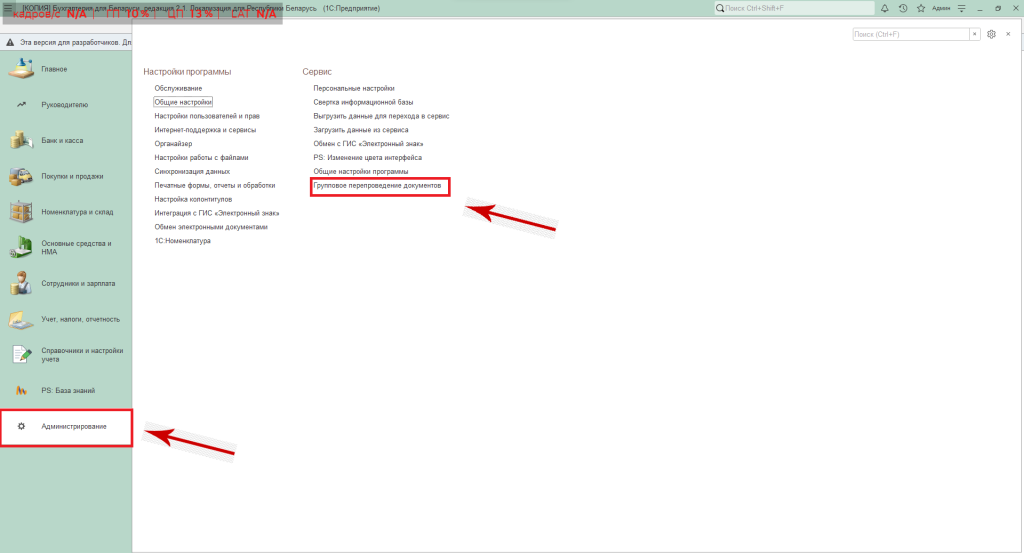Select Руководителю in the sidebar

(65, 104)
